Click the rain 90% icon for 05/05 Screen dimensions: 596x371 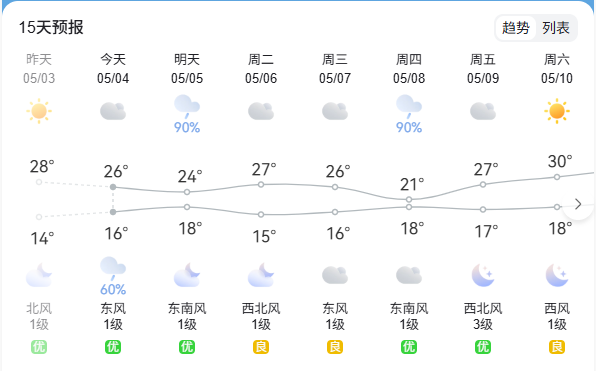point(187,113)
